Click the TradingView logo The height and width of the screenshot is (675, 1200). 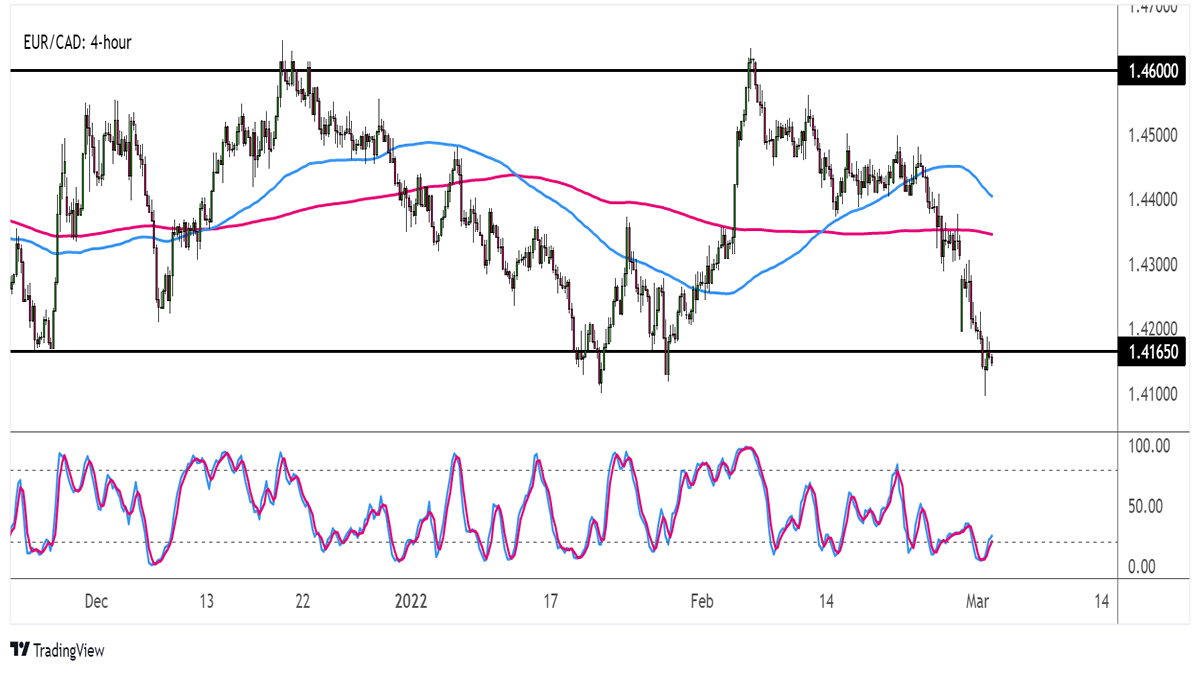(x=57, y=650)
